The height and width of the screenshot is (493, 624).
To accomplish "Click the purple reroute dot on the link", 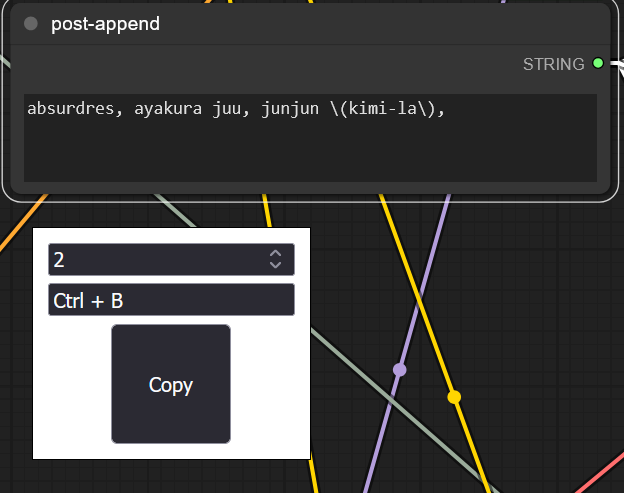I will click(400, 370).
